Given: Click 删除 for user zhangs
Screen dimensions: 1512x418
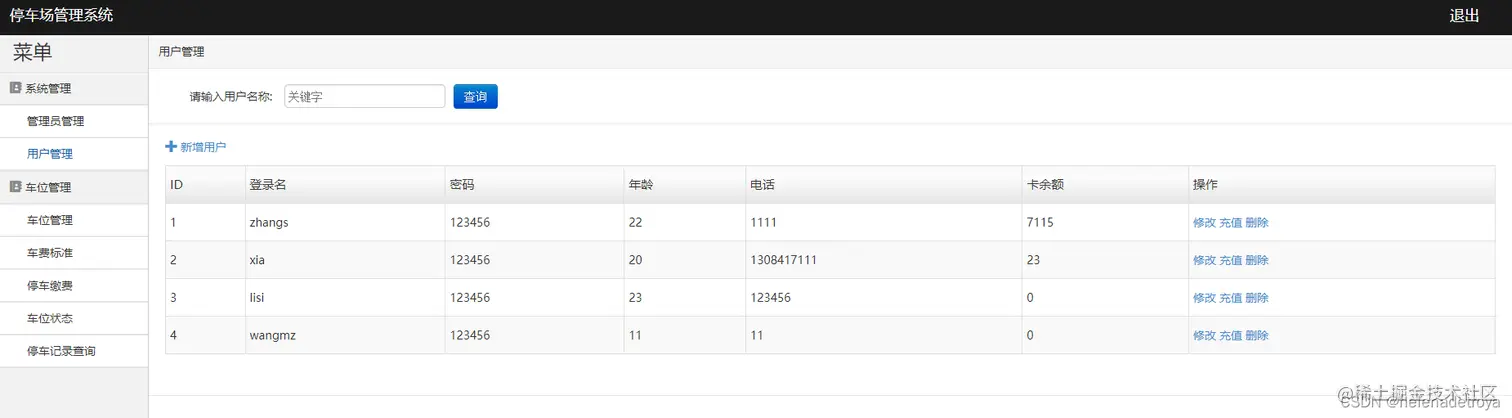Looking at the screenshot, I should click(1257, 223).
